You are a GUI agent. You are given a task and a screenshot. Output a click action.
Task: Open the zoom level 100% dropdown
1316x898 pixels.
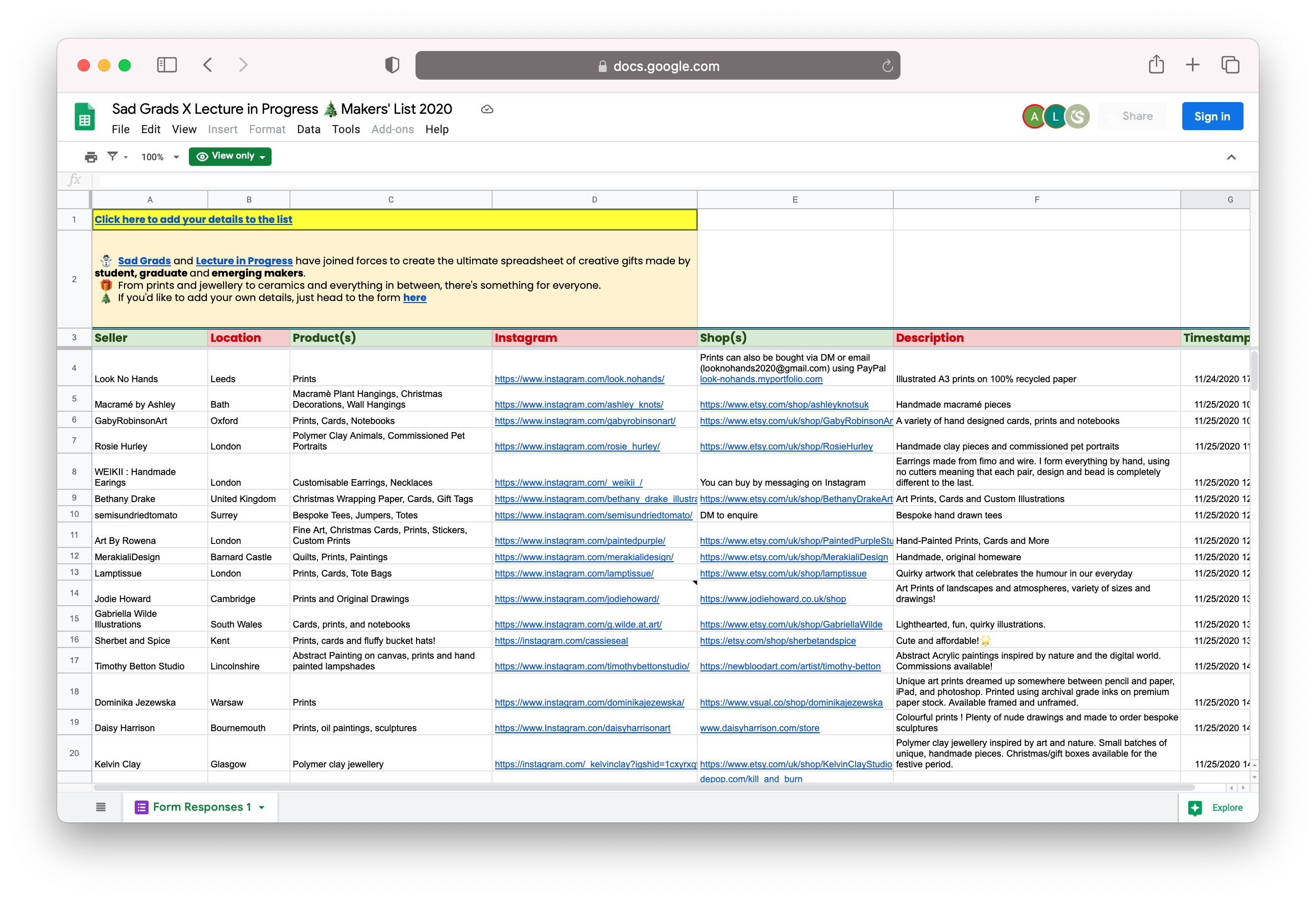(160, 157)
